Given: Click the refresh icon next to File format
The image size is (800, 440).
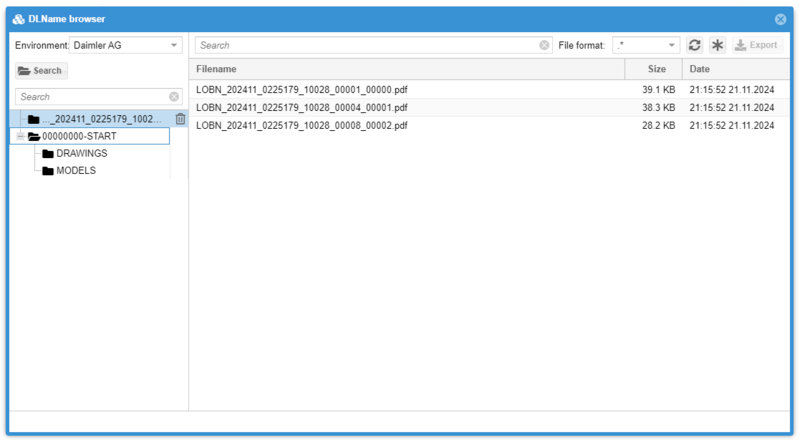Looking at the screenshot, I should click(x=695, y=45).
